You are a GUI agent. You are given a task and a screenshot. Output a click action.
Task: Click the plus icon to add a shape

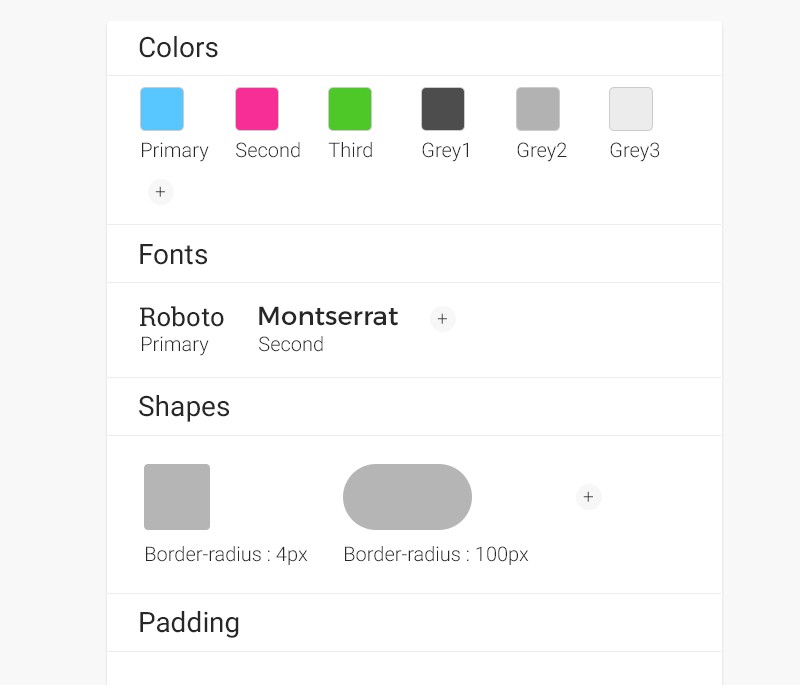[588, 497]
